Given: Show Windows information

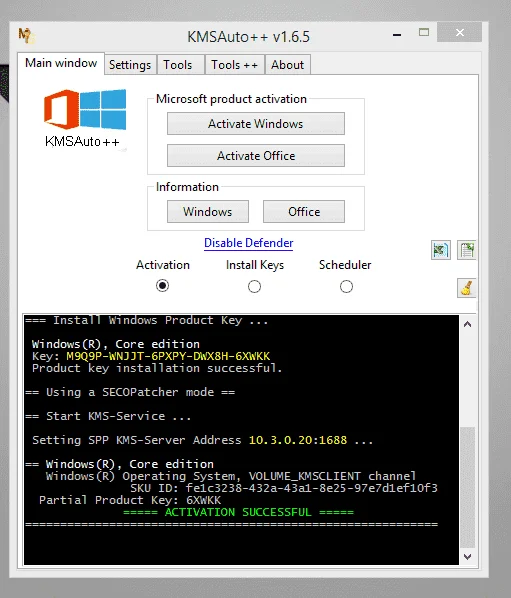Looking at the screenshot, I should [x=208, y=212].
